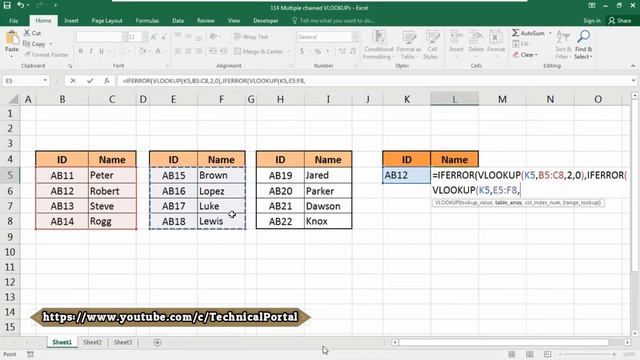The width and height of the screenshot is (640, 360).
Task: Click the Save icon in title bar
Action: (7, 5)
